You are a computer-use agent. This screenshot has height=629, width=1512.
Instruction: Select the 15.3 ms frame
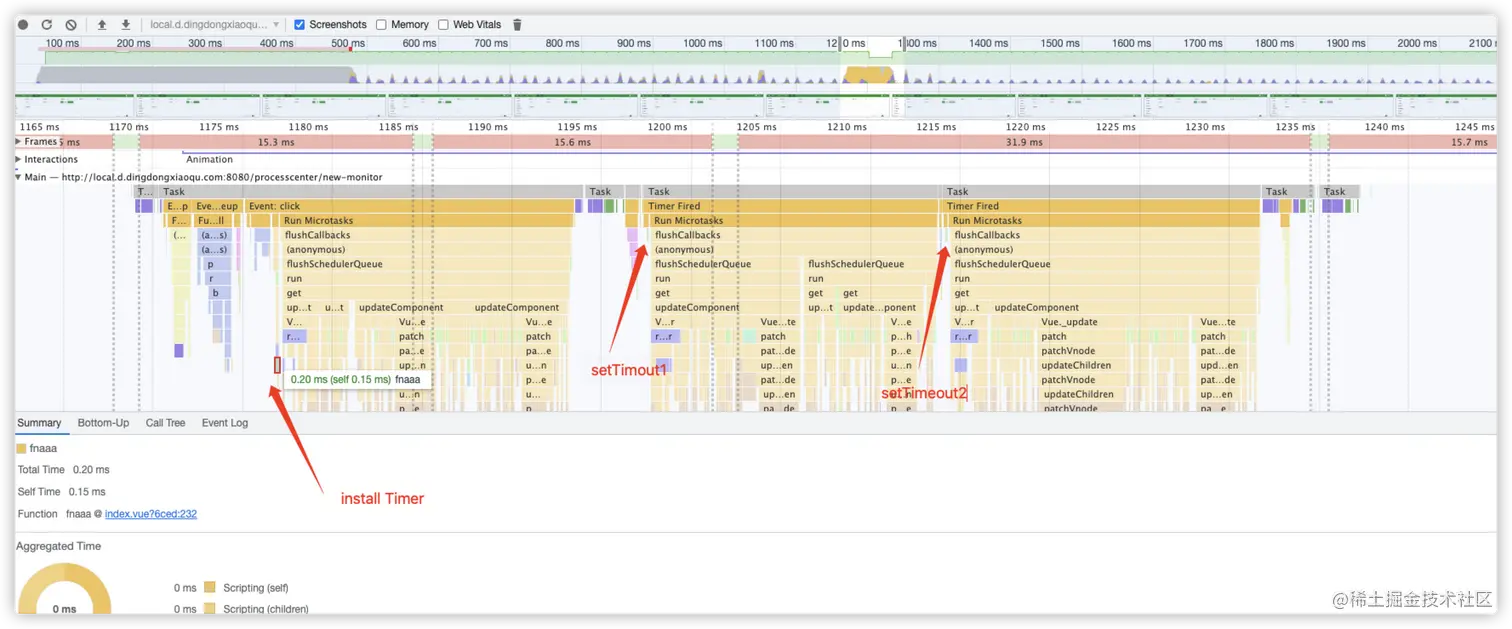[275, 142]
